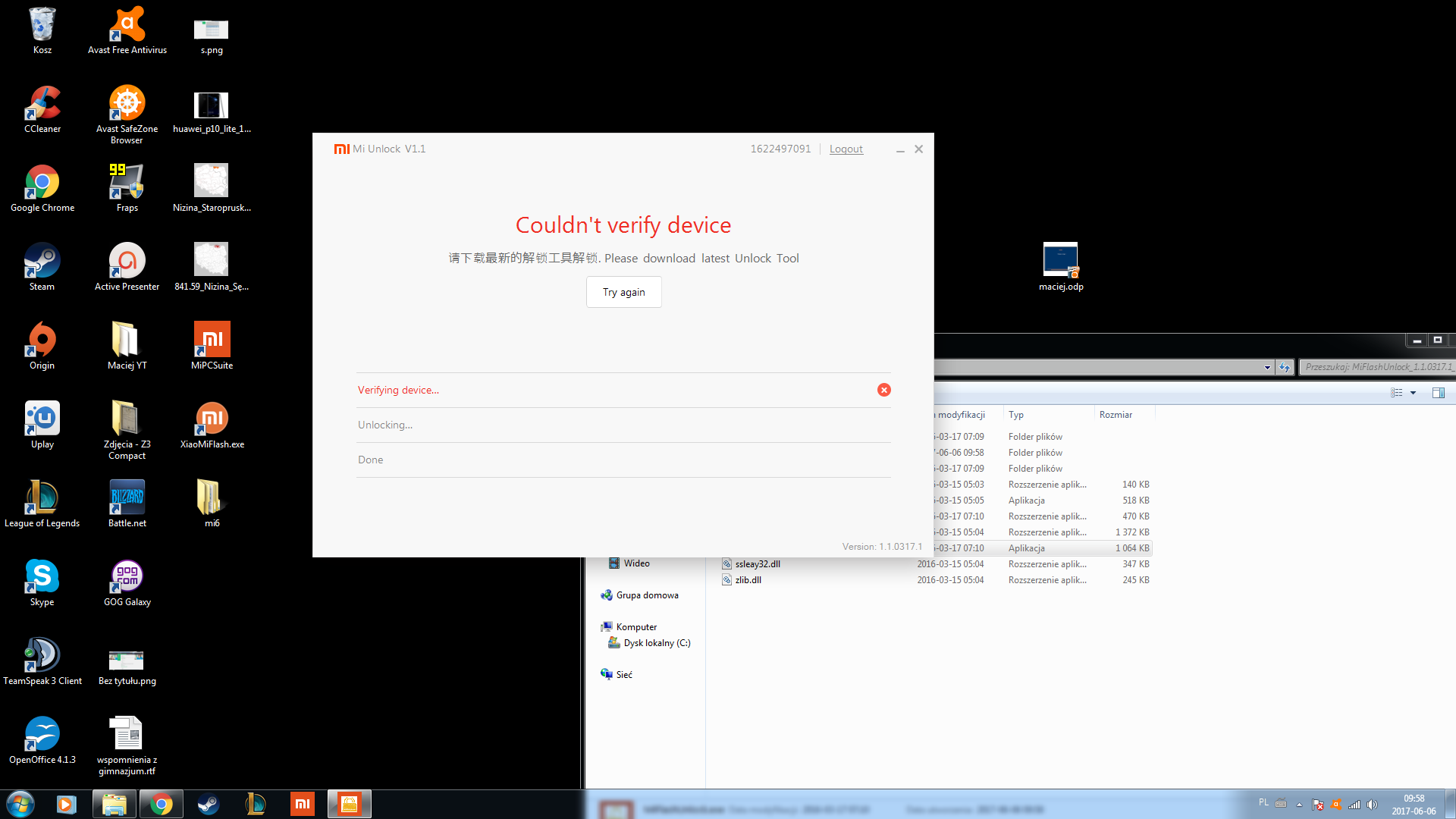The image size is (1456, 819).
Task: Open Active Presenter desktop shortcut
Action: pyautogui.click(x=127, y=267)
